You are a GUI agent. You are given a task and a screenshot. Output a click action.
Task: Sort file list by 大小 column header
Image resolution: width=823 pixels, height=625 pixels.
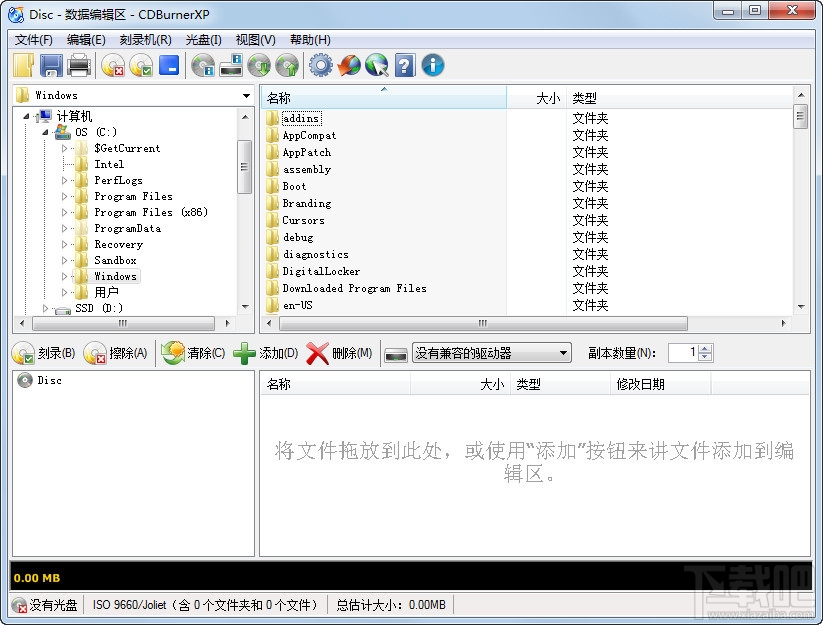pos(537,98)
